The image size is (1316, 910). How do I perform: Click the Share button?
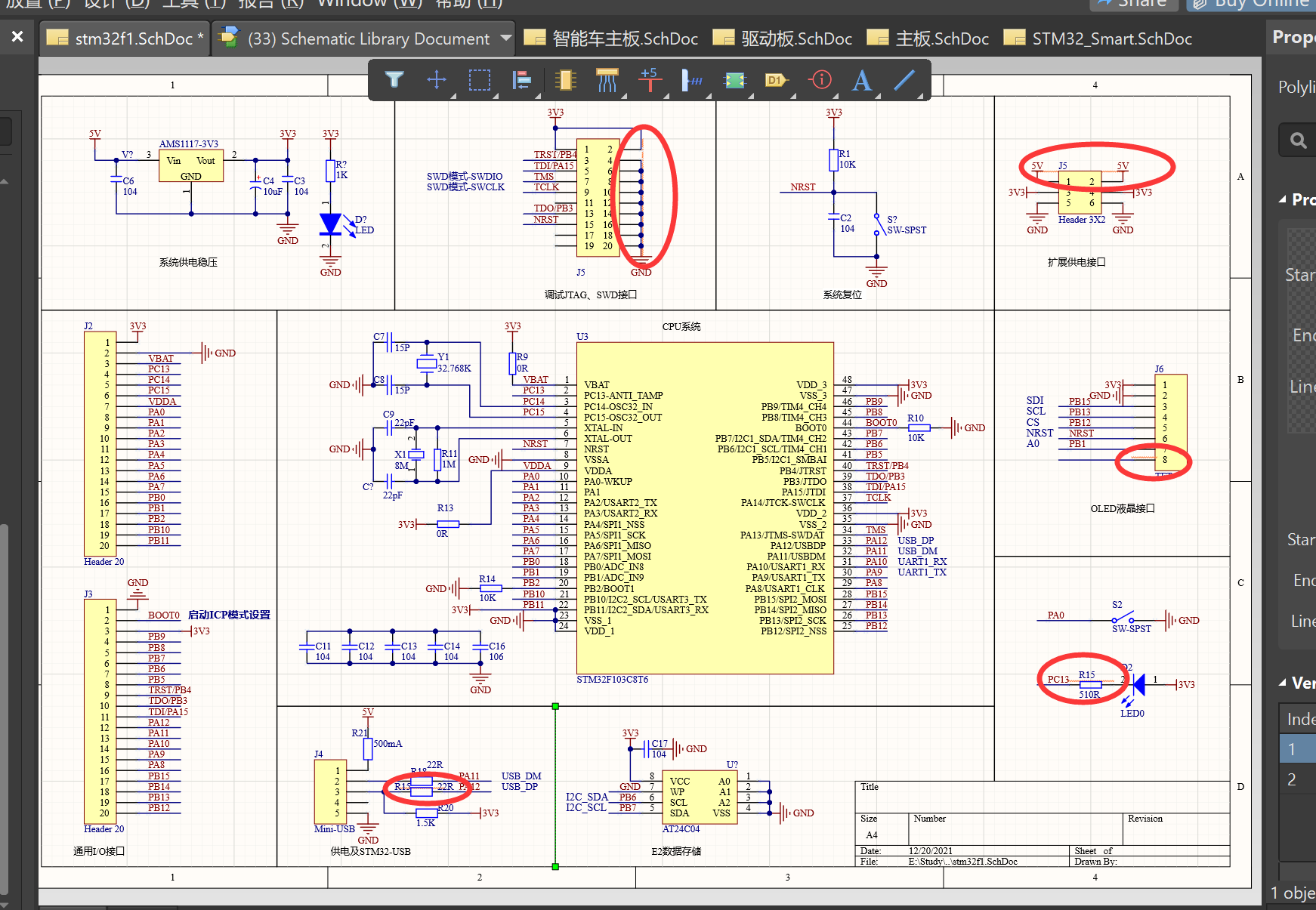coord(1133,2)
